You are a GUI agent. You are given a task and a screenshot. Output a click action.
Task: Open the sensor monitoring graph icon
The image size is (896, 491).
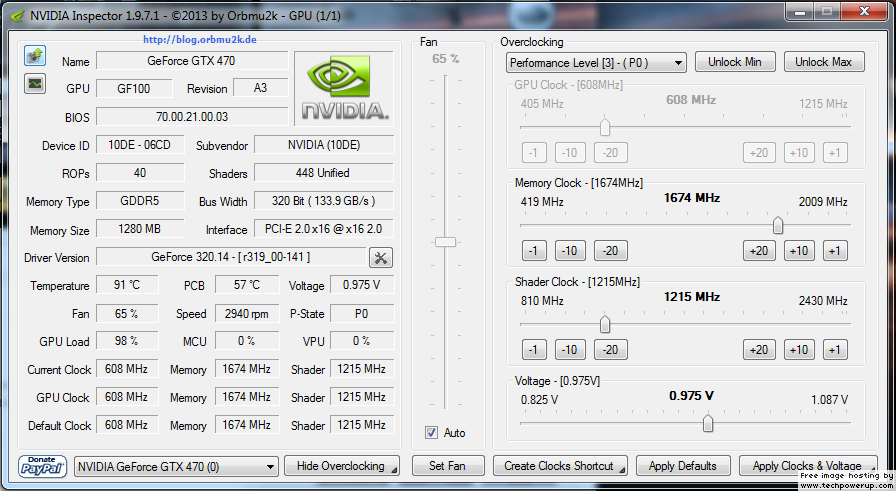tap(35, 84)
